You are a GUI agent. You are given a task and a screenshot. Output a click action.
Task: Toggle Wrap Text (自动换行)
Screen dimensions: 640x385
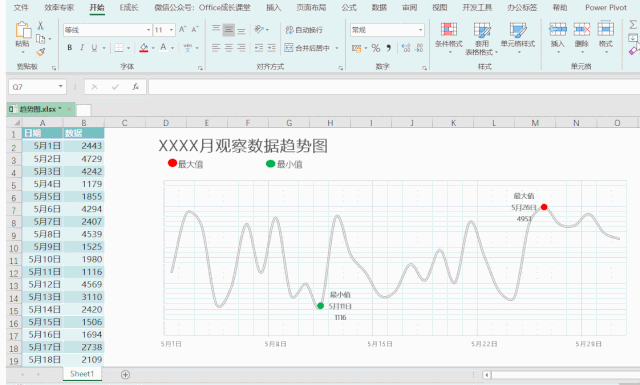pyautogui.click(x=304, y=30)
